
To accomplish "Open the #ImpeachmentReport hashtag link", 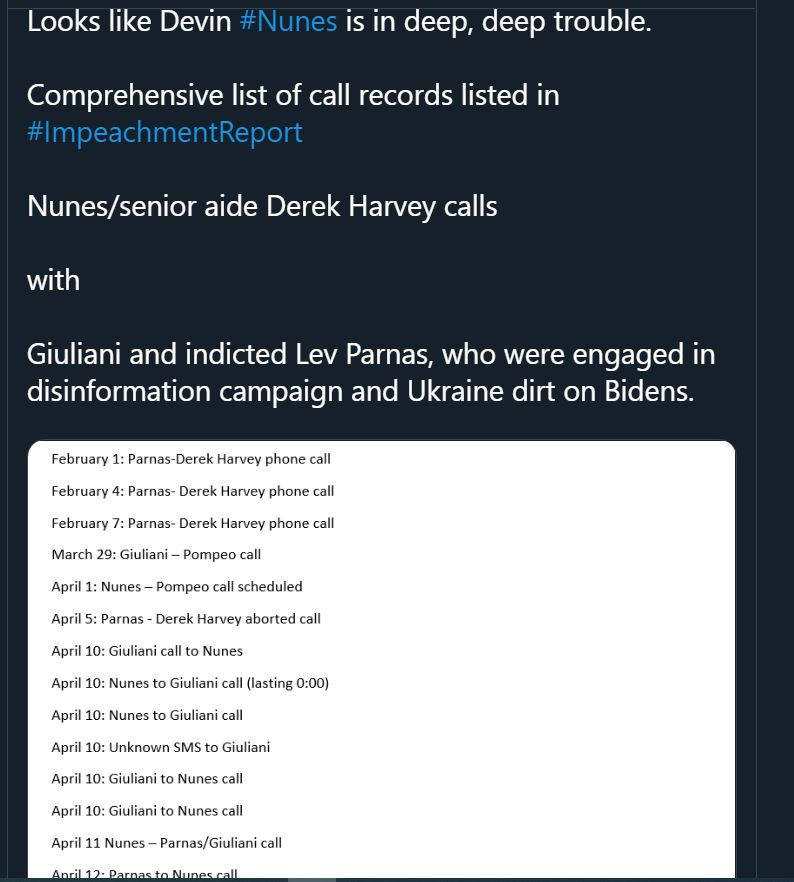I will point(165,133).
